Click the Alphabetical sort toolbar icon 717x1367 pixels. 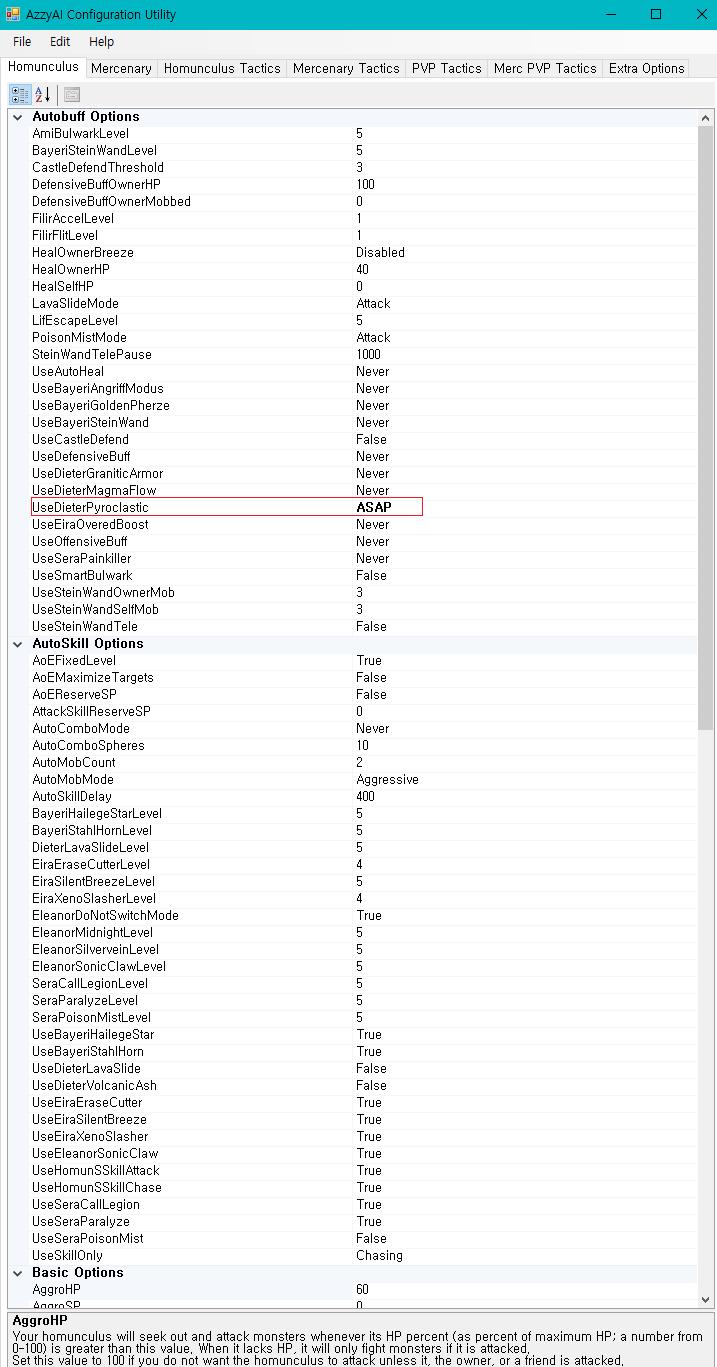(43, 95)
